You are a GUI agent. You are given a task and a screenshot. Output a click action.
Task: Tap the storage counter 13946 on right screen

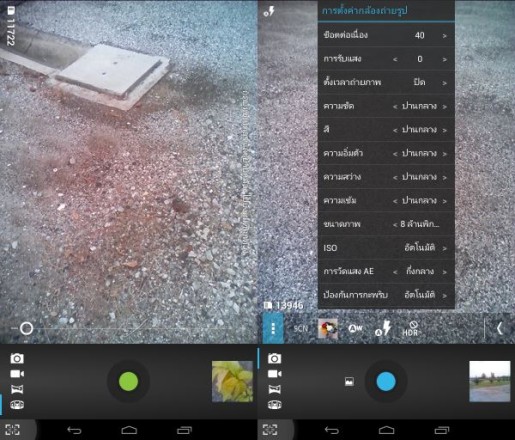pos(284,305)
